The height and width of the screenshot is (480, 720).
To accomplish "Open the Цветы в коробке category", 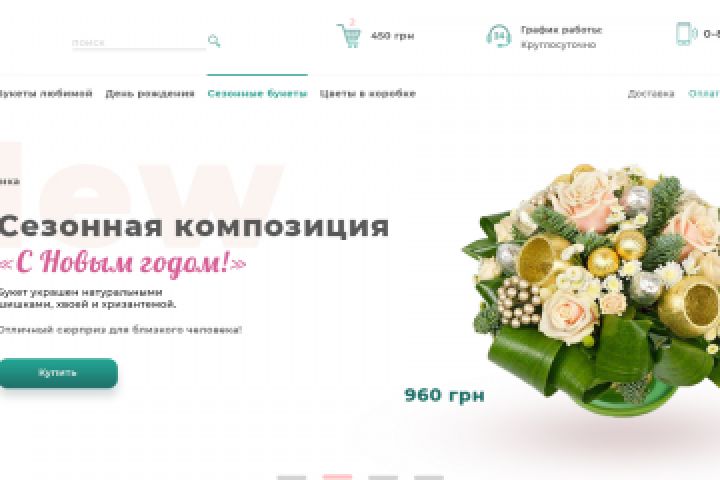I will (368, 94).
